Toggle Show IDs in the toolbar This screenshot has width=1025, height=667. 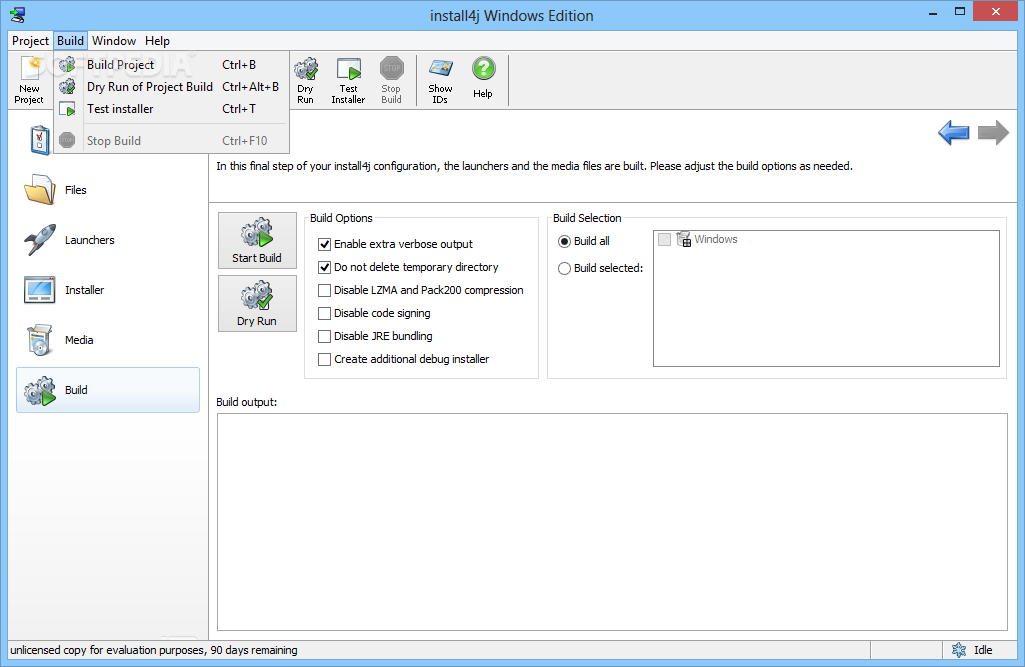[440, 80]
